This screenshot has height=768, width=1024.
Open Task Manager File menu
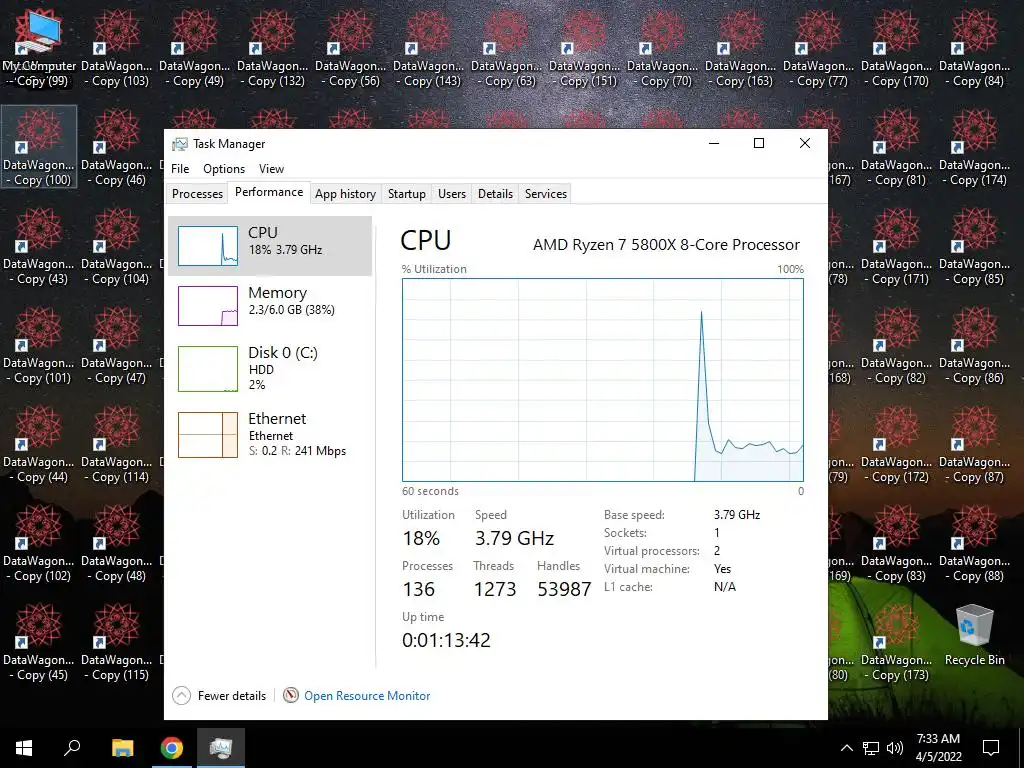[x=180, y=168]
